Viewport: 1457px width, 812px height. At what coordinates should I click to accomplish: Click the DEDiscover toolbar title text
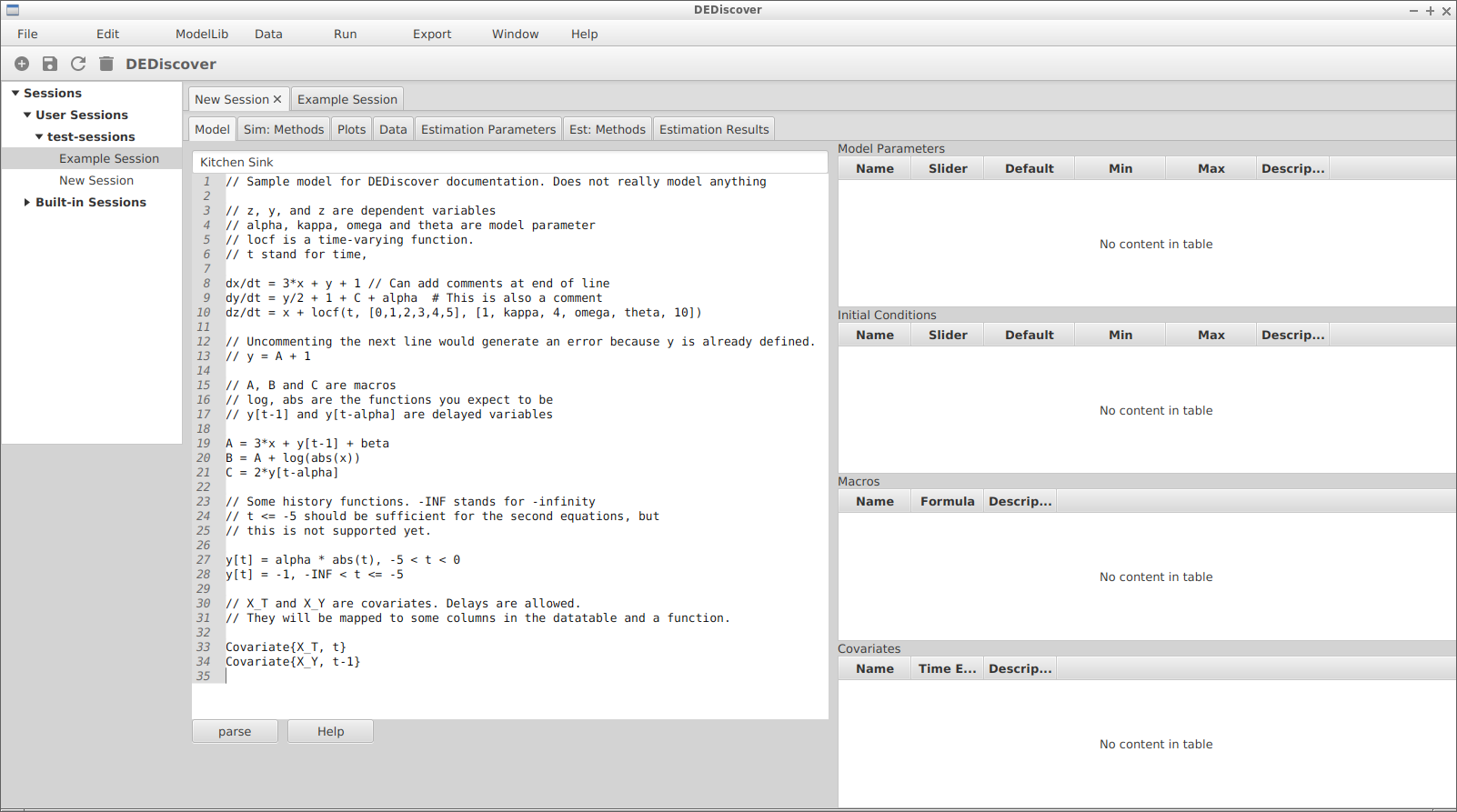click(171, 64)
